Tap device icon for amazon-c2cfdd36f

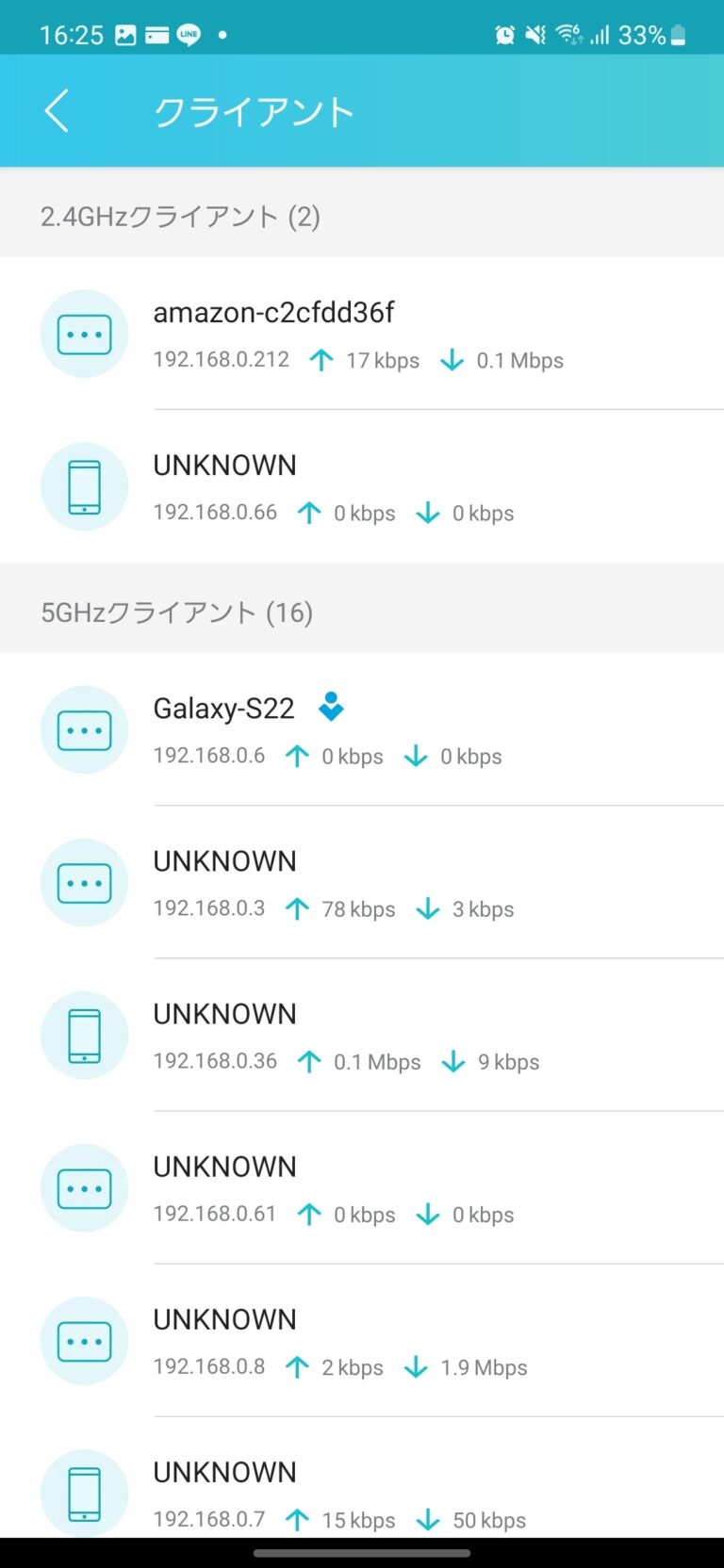pos(85,335)
